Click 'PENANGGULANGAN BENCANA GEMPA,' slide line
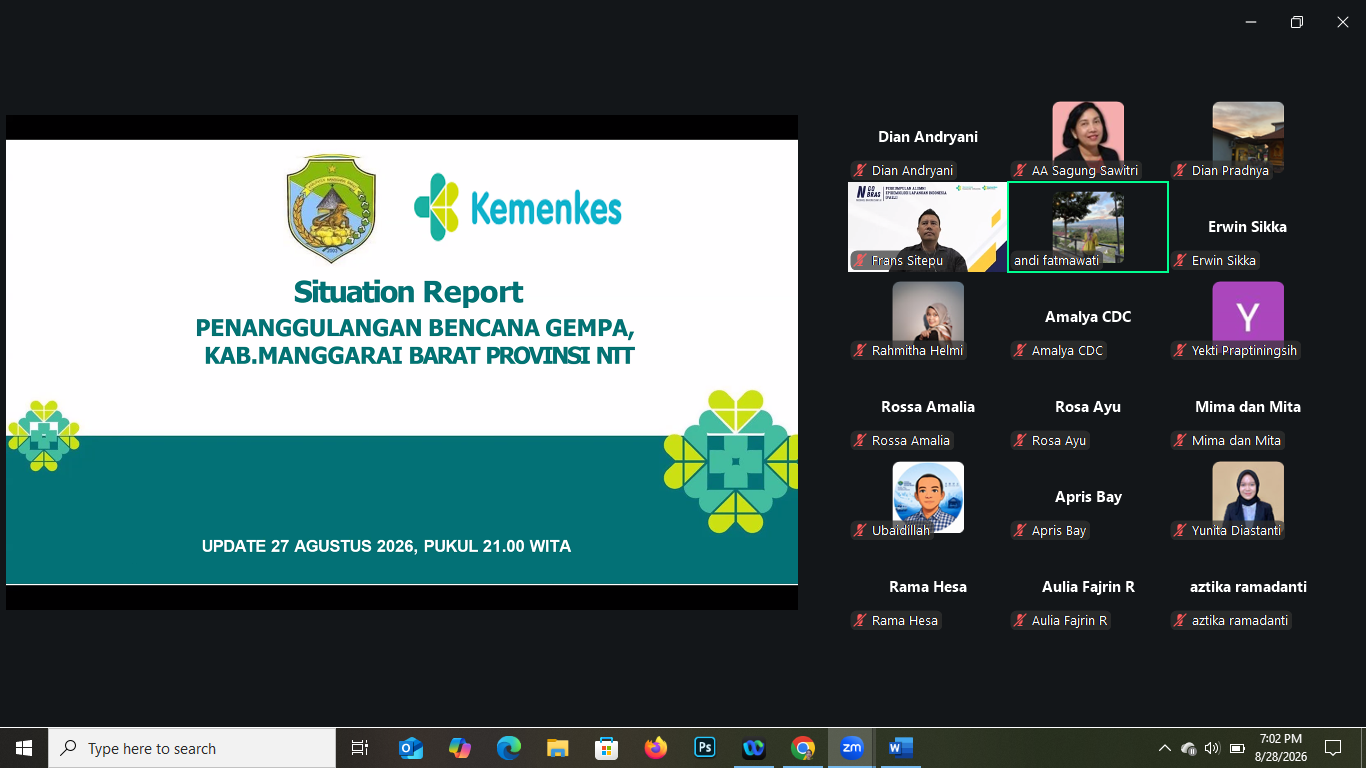 tap(415, 328)
